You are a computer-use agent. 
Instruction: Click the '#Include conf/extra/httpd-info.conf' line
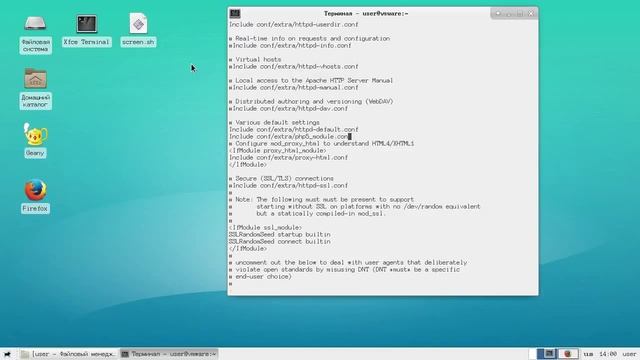(x=290, y=45)
